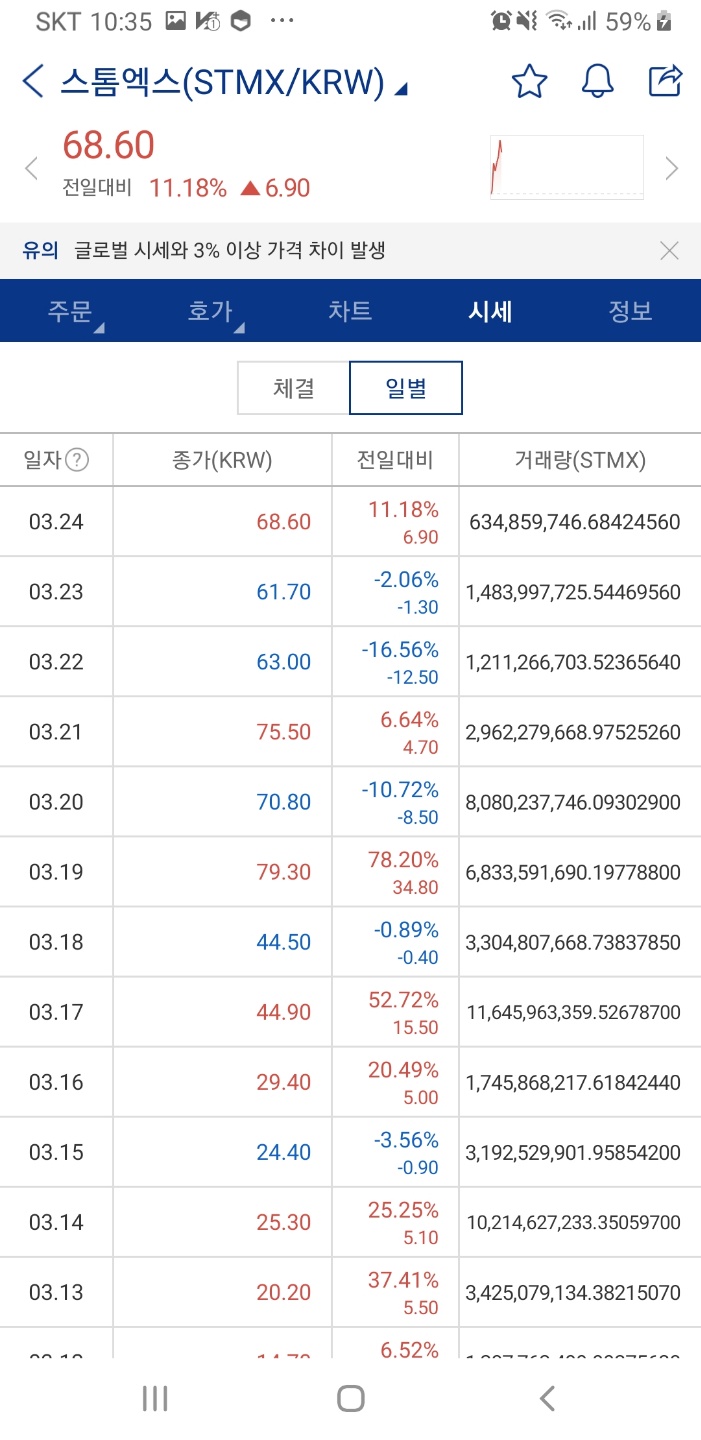Screen dimensions: 701x1440
Task: Tap the alarm icon in status bar
Action: point(502,21)
